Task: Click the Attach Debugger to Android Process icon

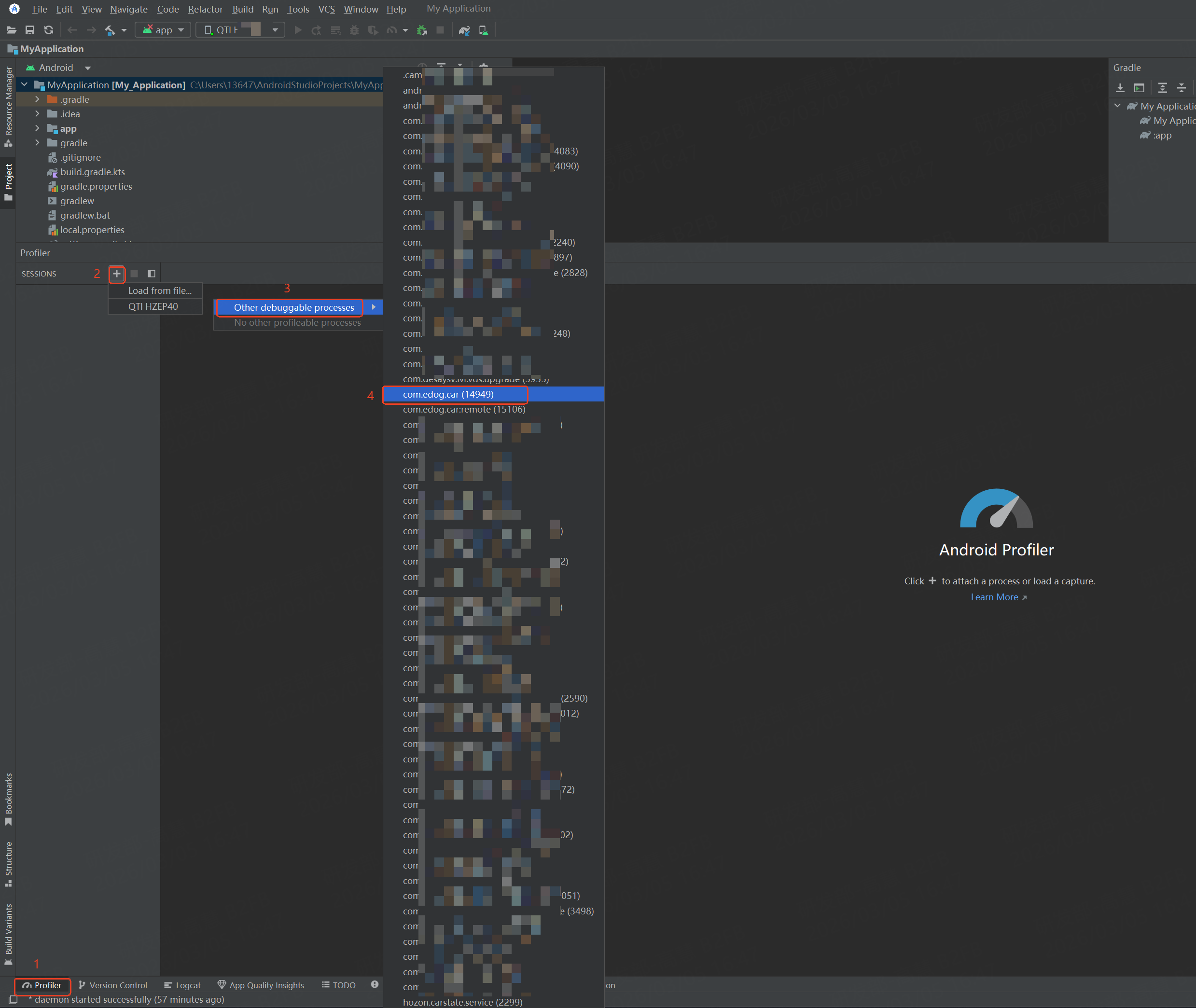Action: coord(422,30)
